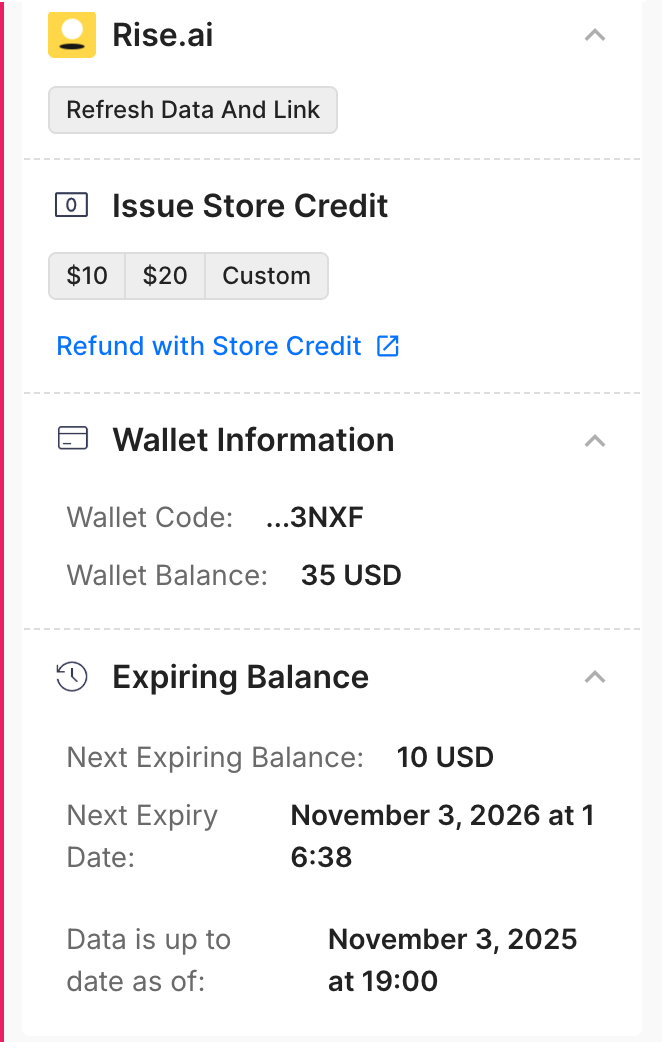Click the external link icon beside Refund
The height and width of the screenshot is (1042, 662).
[x=387, y=346]
